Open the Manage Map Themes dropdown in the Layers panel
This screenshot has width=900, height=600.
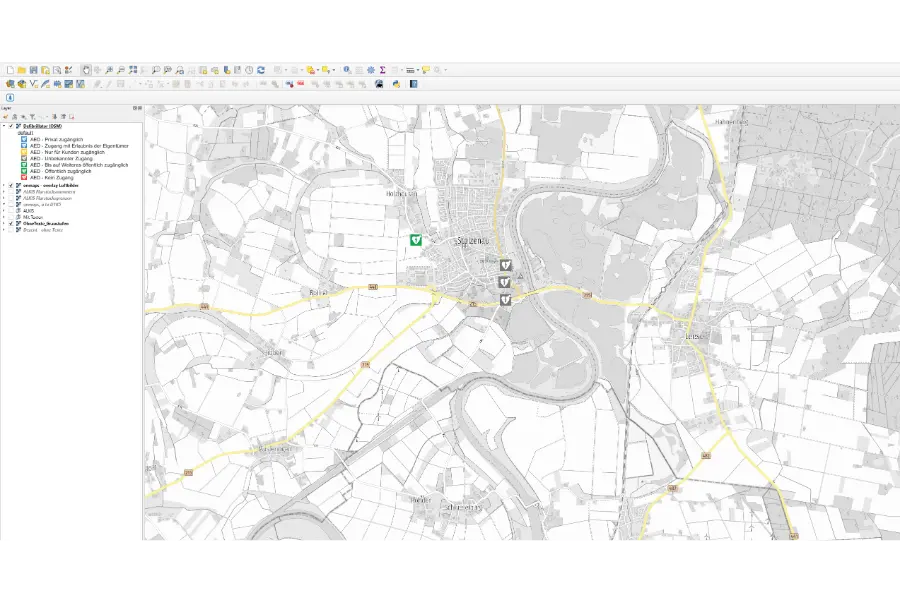click(x=24, y=117)
